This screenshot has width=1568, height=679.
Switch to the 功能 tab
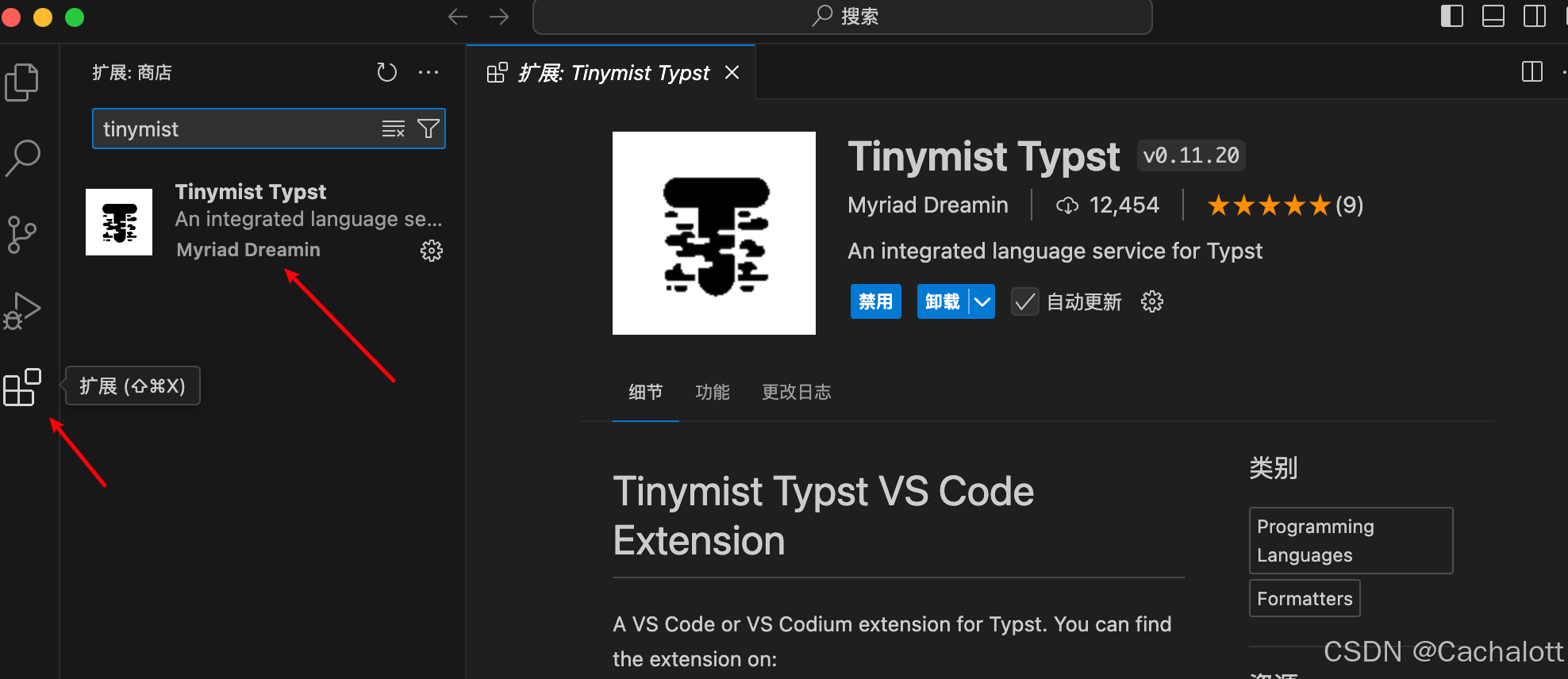tap(713, 392)
